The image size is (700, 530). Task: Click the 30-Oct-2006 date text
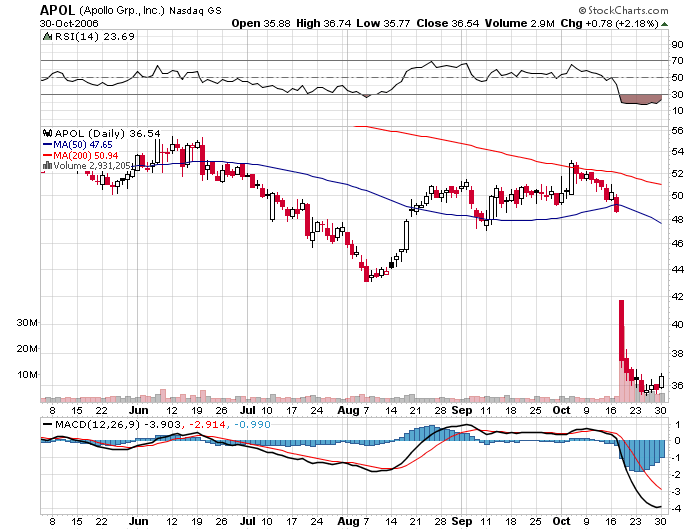69,24
